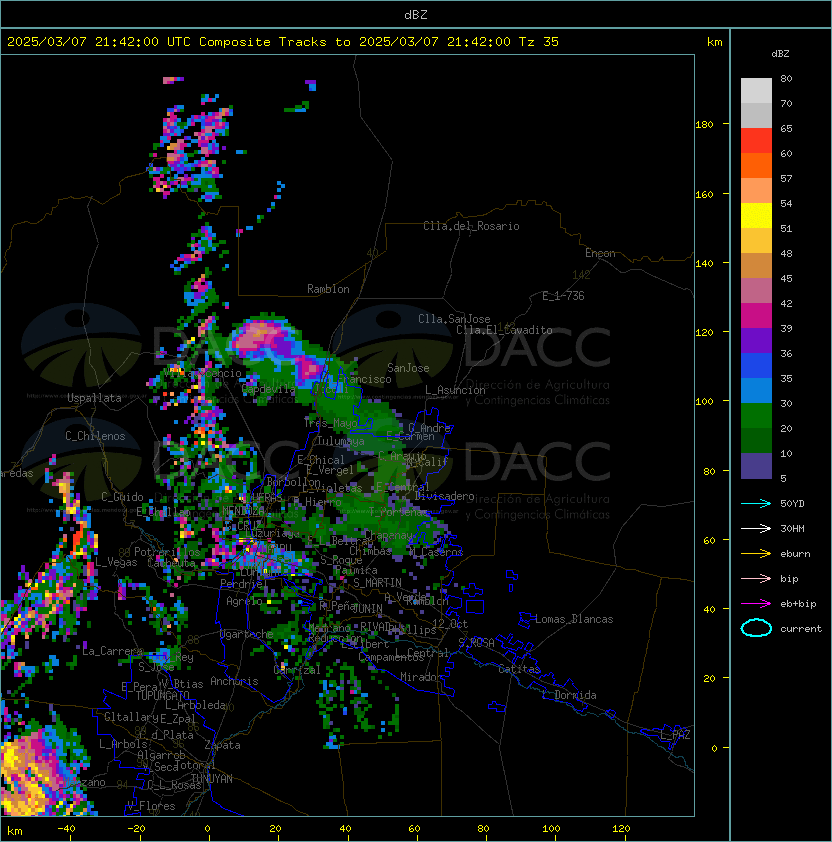Click the 140 km tick on vertical axis
This screenshot has height=842, width=832.
click(704, 264)
